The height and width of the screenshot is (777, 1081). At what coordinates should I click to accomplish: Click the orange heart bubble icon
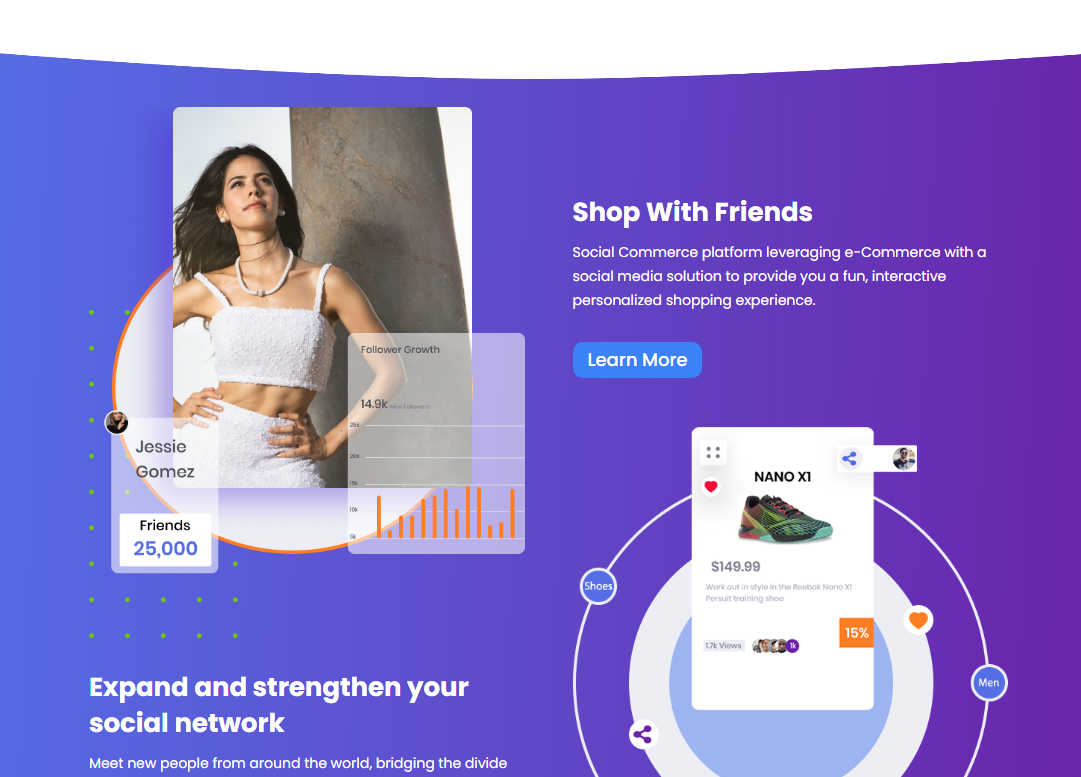(918, 620)
